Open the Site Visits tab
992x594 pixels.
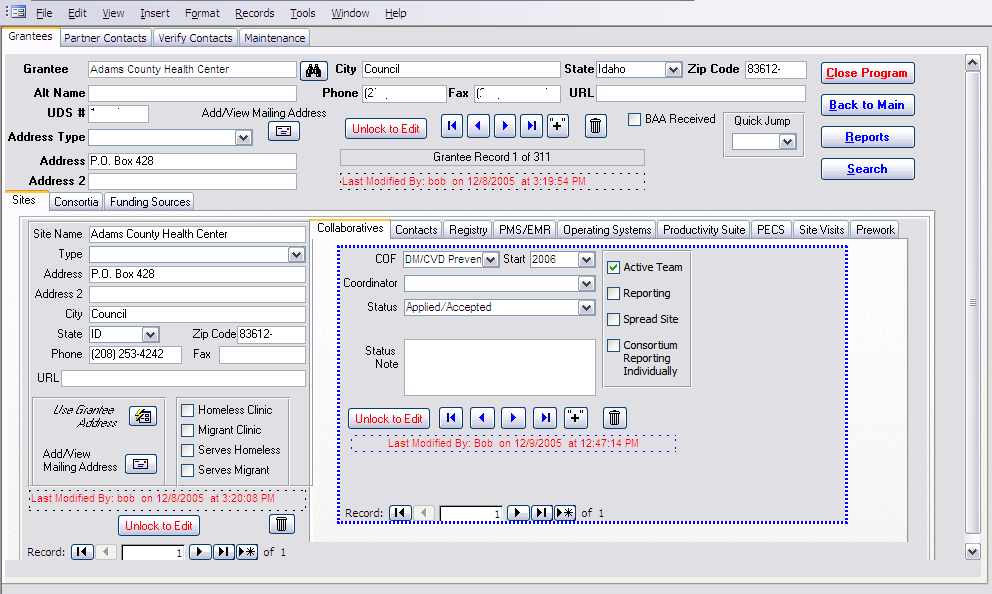tap(821, 230)
